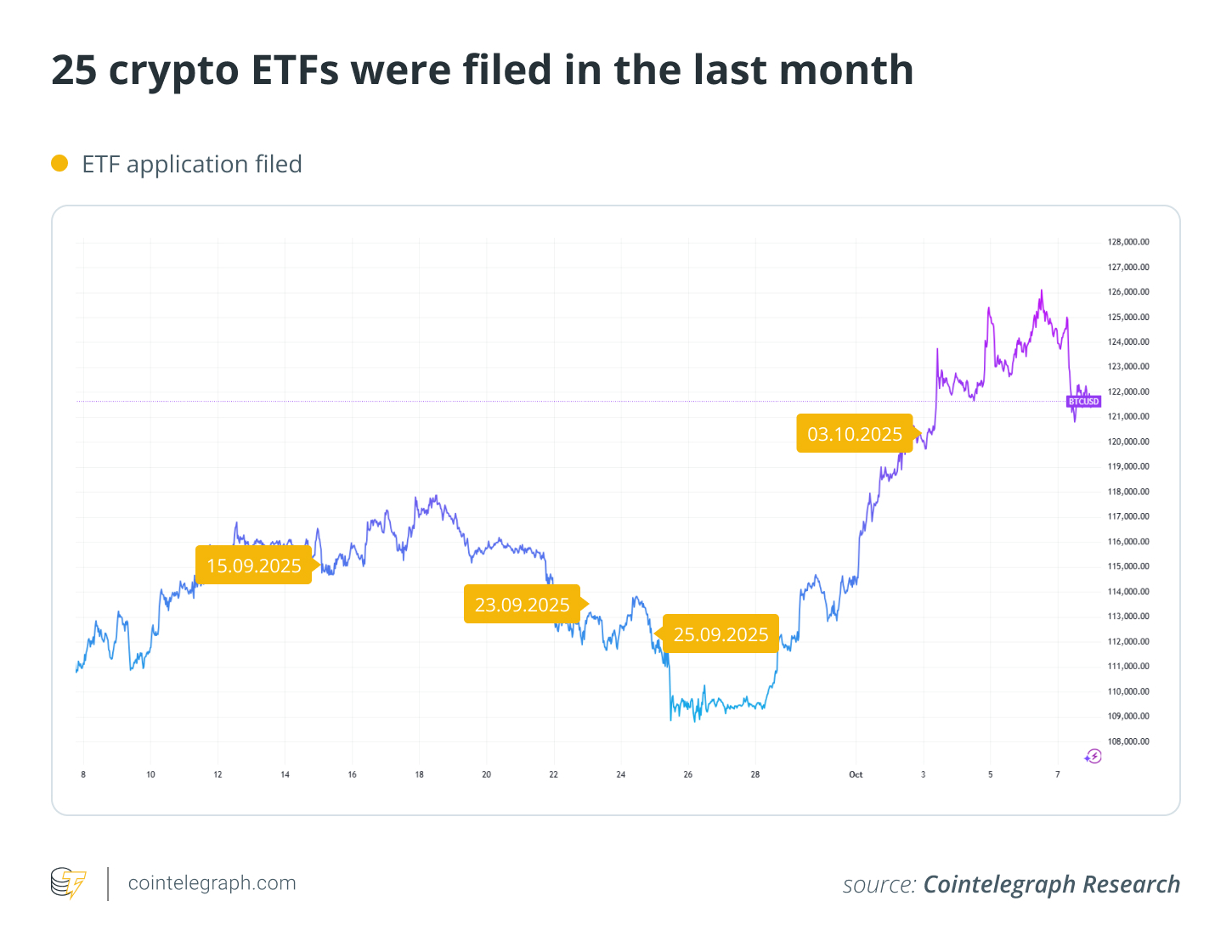Click the 128,000.00 price axis label
Viewport: 1232px width, 952px height.
[x=1128, y=242]
